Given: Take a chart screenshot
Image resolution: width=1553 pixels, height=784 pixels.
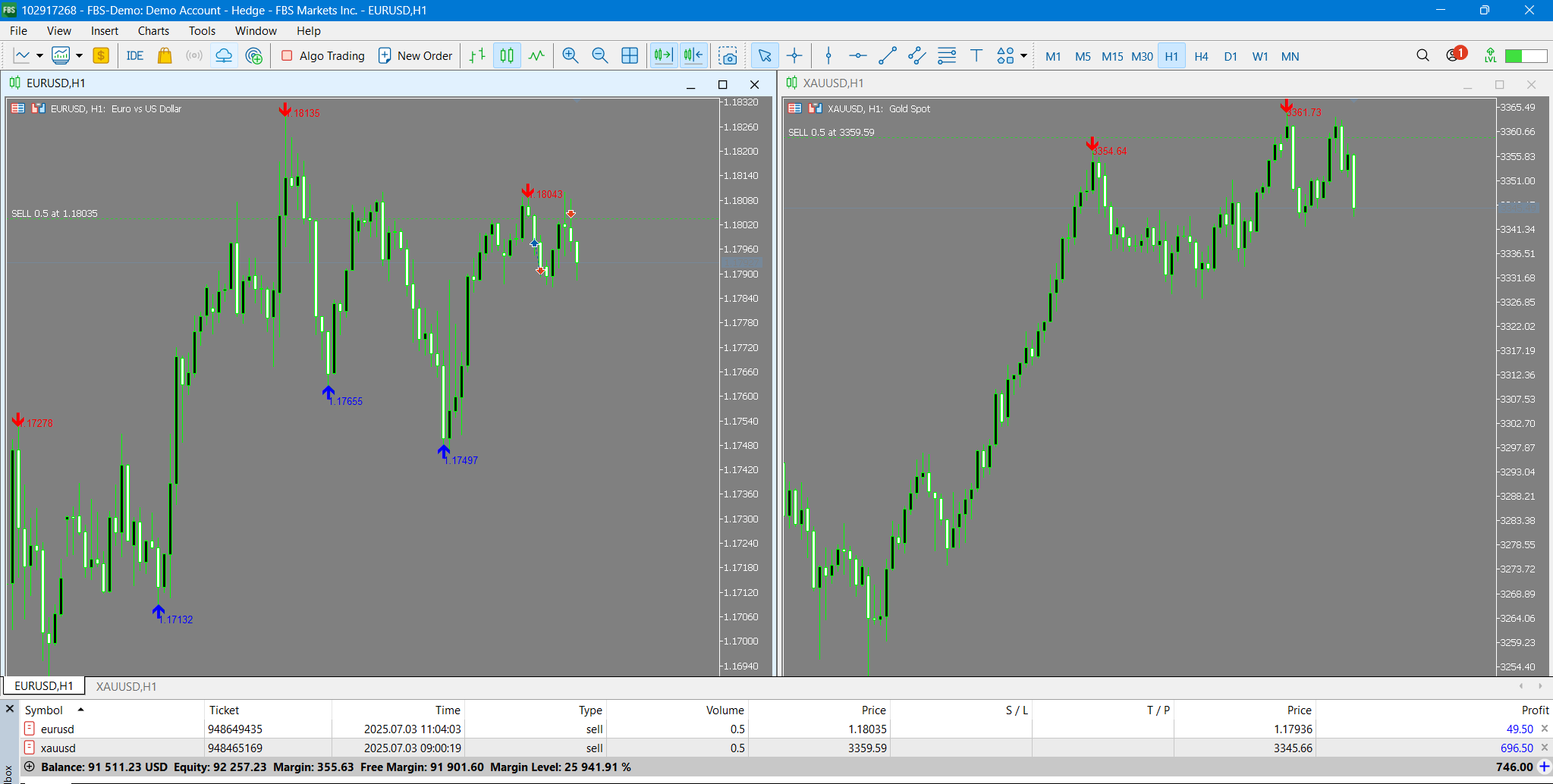Looking at the screenshot, I should point(728,56).
